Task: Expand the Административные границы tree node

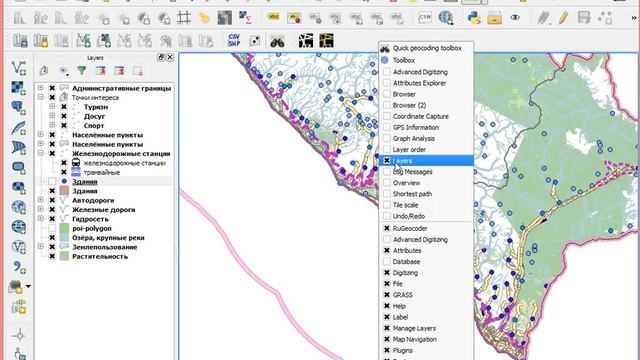Action: pyautogui.click(x=41, y=88)
